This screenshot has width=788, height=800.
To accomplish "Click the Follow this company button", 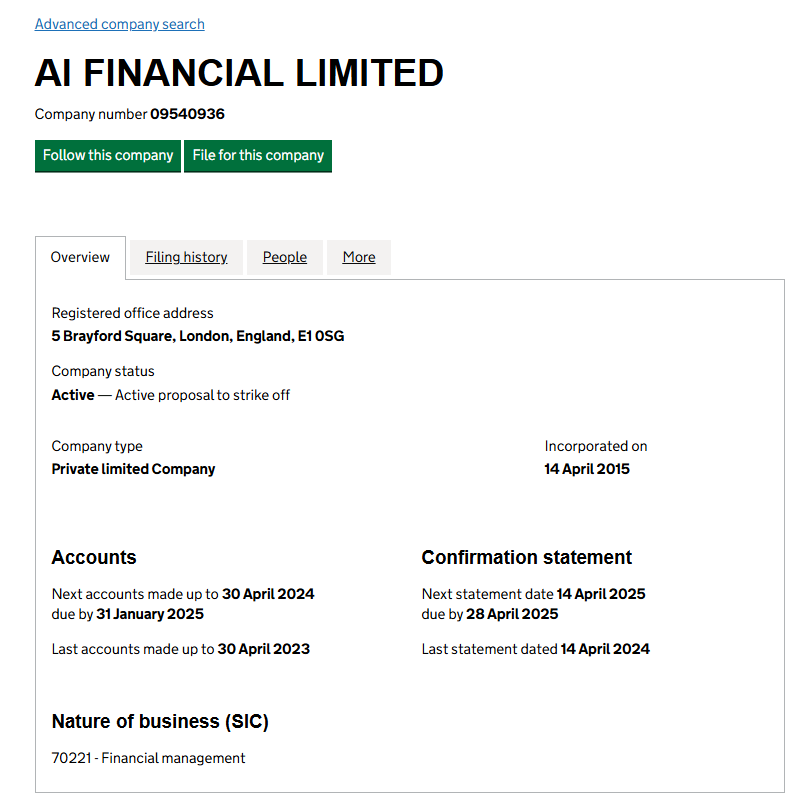I will [x=108, y=156].
